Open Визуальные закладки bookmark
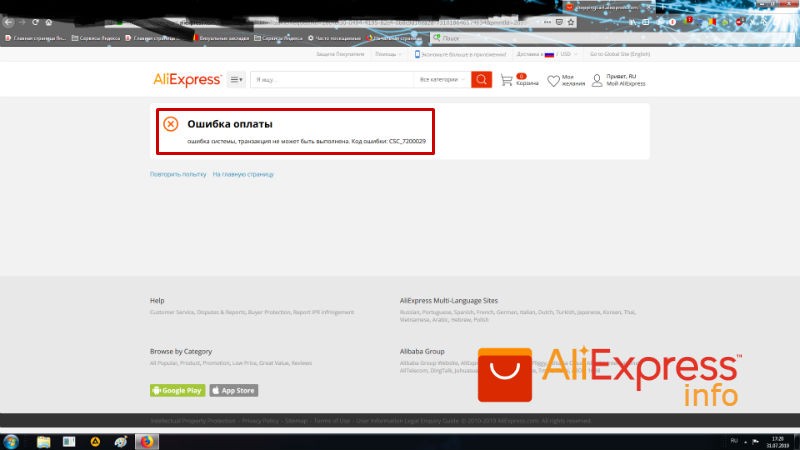 tap(220, 38)
